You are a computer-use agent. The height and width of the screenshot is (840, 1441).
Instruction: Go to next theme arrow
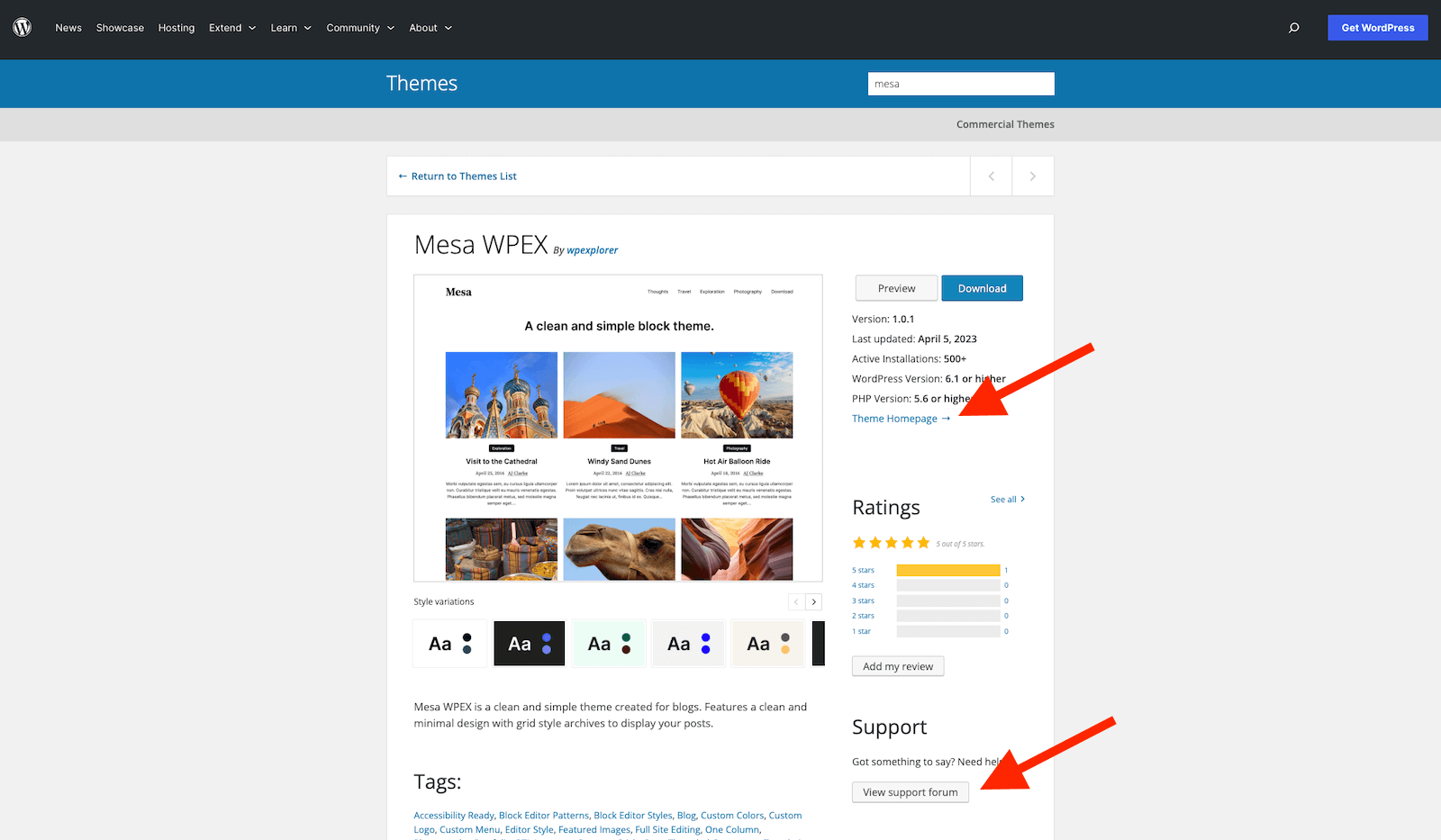[x=1033, y=176]
